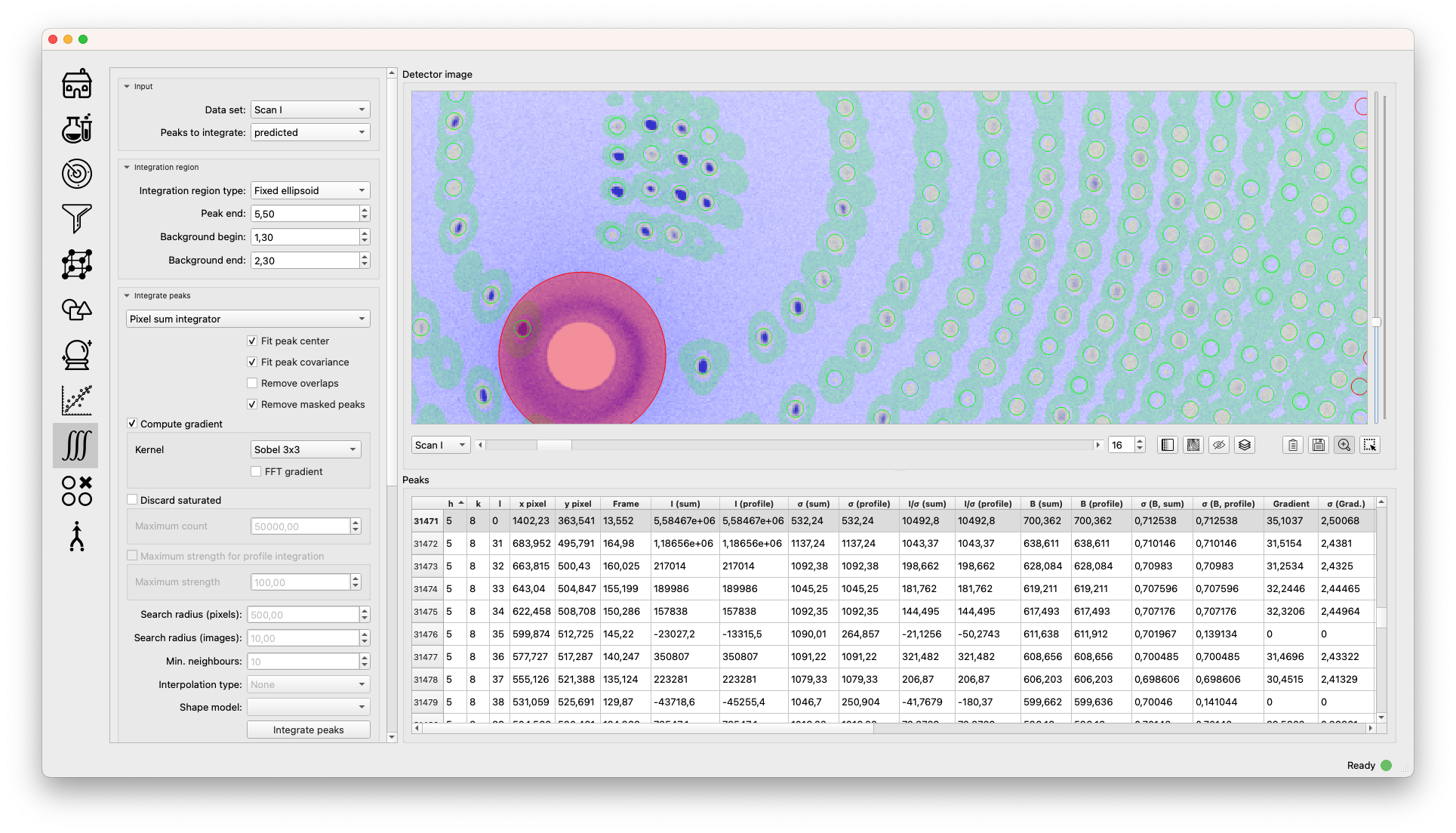This screenshot has height=833, width=1456.
Task: Click the Integrate peaks button
Action: [308, 730]
